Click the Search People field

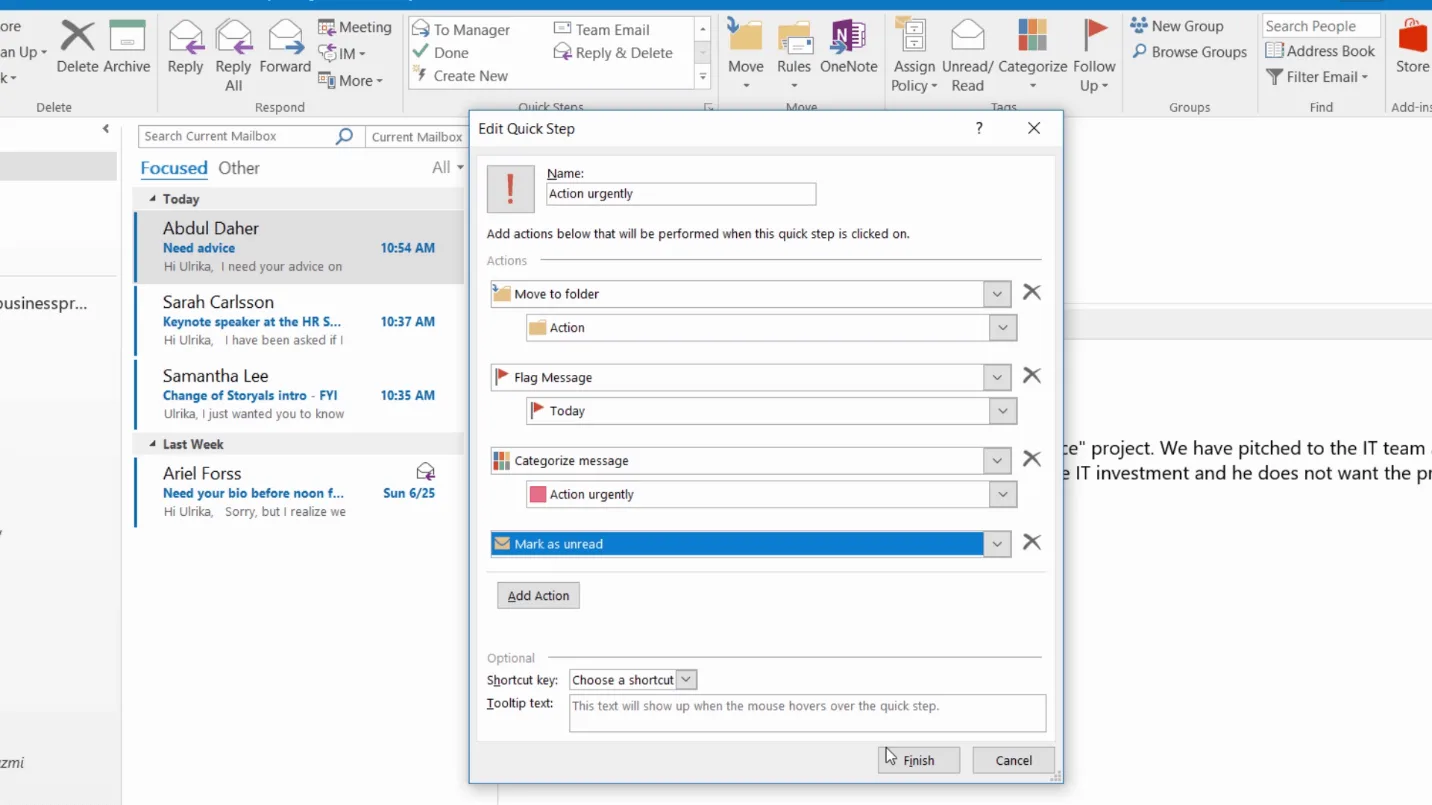(1320, 26)
